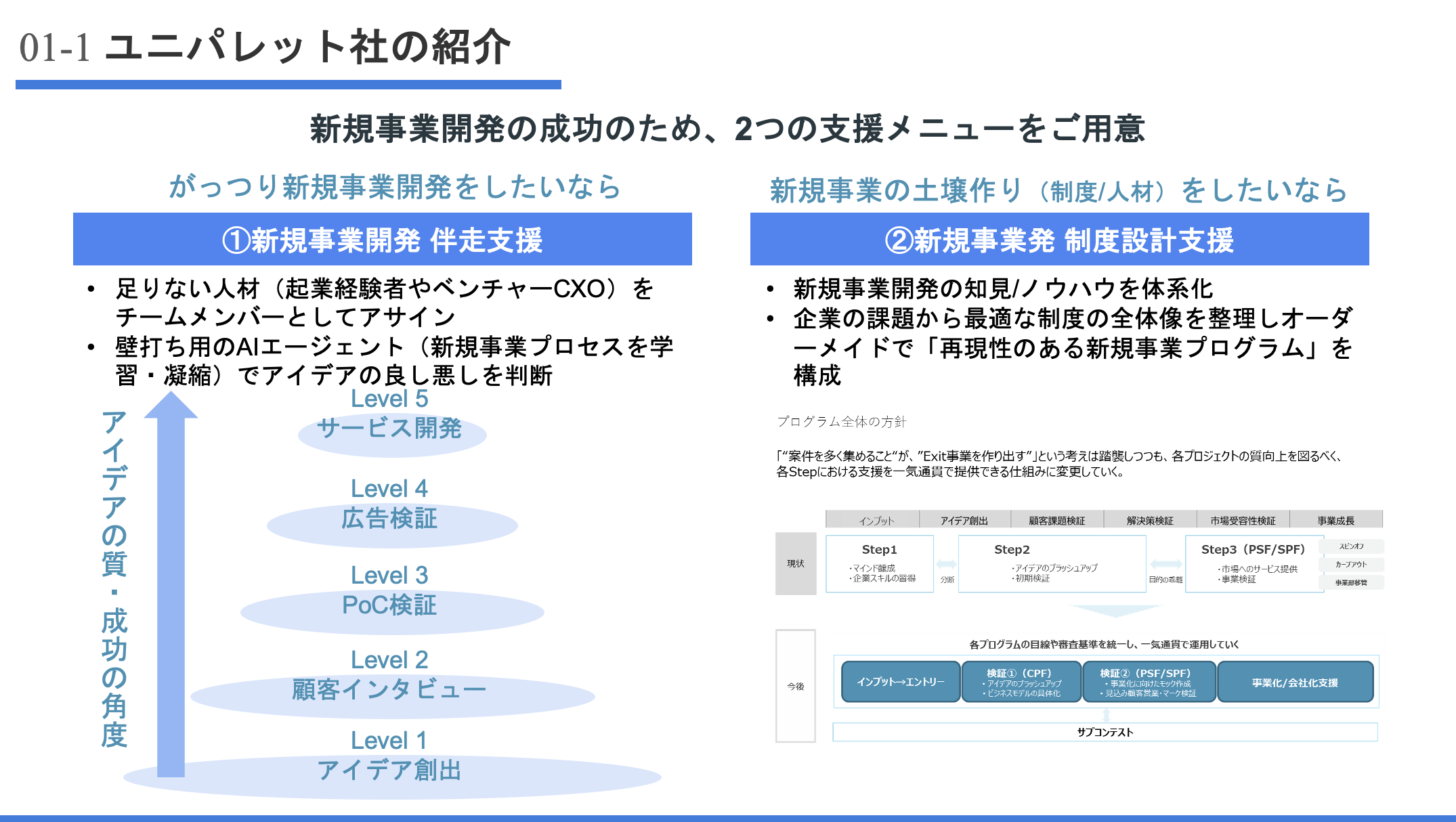Click the Step2 box in the 現状 row
Viewport: 1456px width, 822px height.
pyautogui.click(x=1052, y=564)
